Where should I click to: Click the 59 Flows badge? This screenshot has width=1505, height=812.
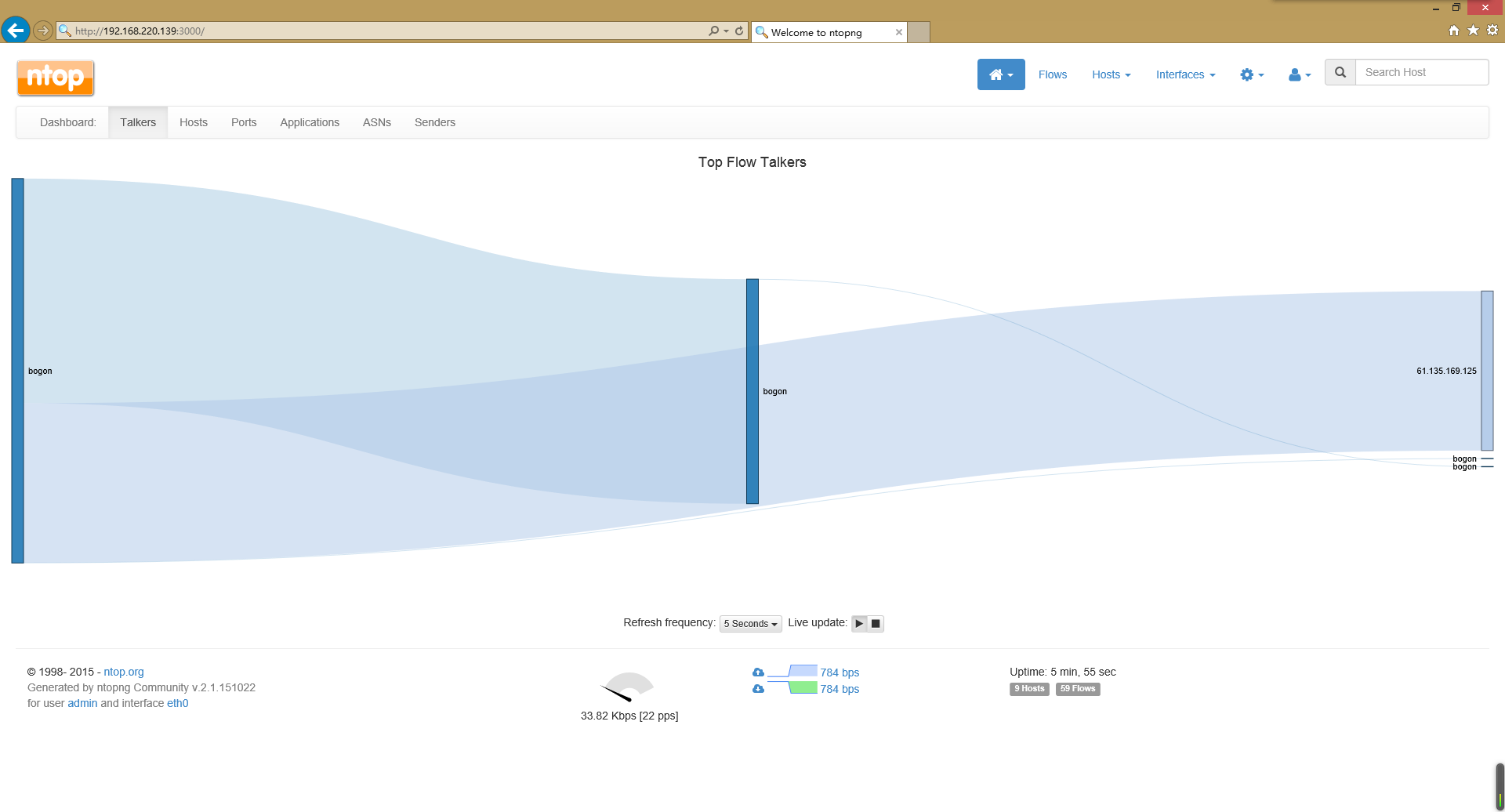point(1077,689)
